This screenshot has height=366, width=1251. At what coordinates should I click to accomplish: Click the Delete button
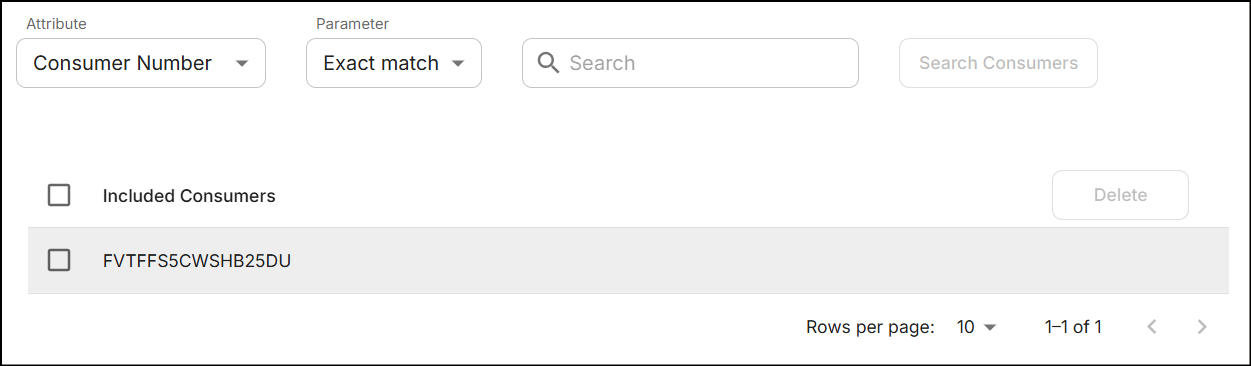point(1120,195)
